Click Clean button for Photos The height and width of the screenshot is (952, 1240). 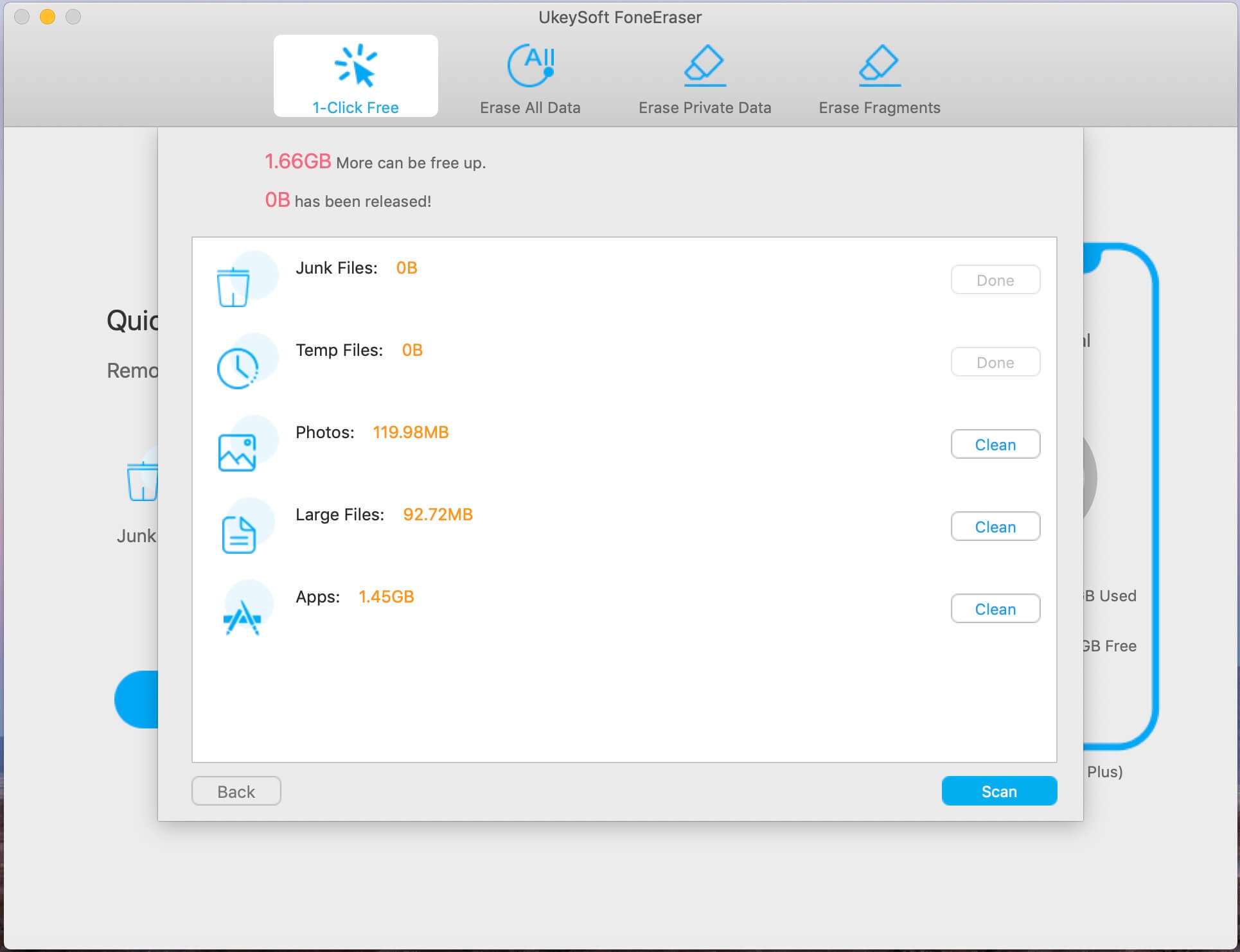[x=994, y=444]
